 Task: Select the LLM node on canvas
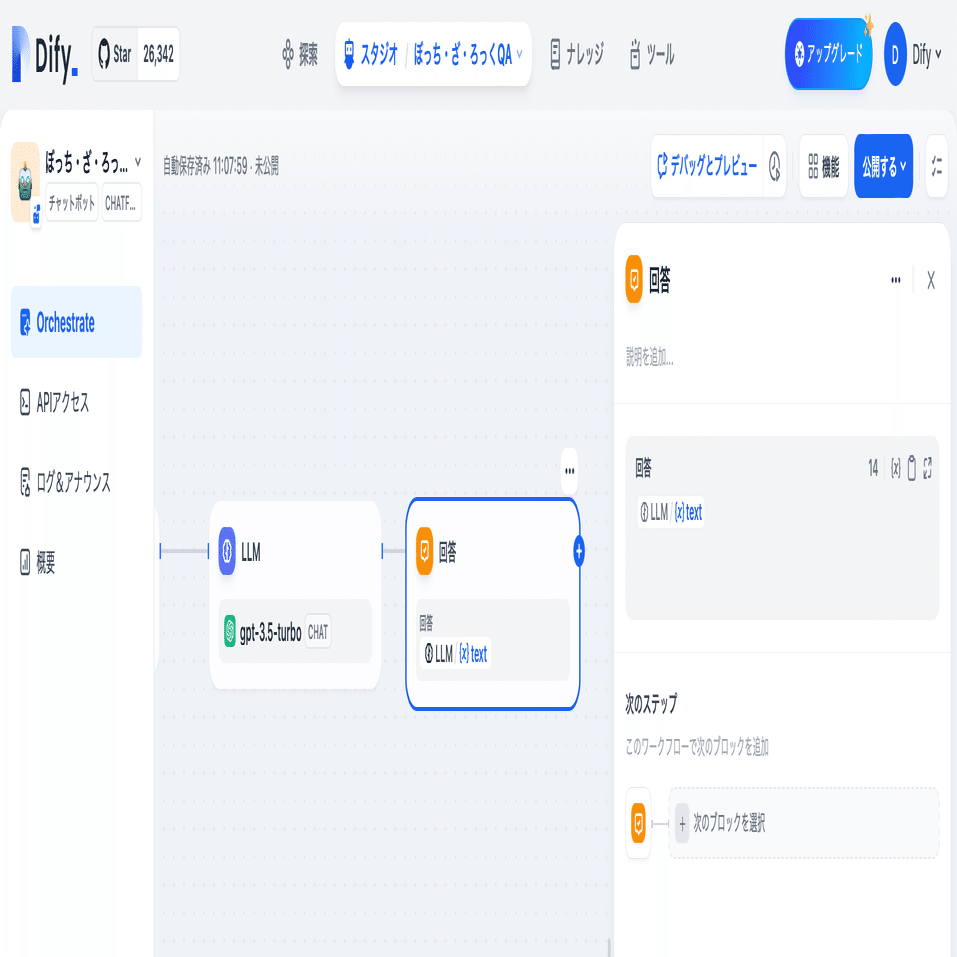(295, 595)
